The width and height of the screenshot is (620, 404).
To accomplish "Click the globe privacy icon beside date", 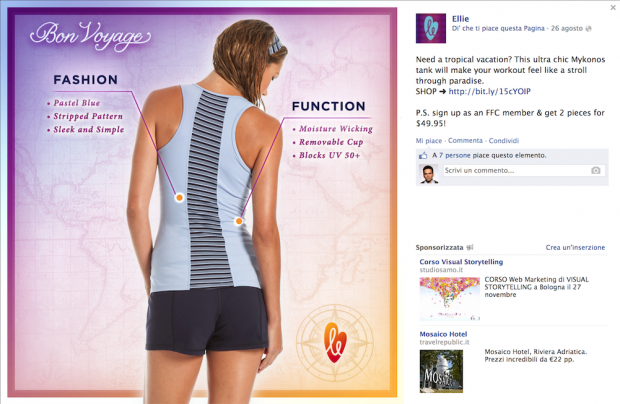I will coord(588,28).
